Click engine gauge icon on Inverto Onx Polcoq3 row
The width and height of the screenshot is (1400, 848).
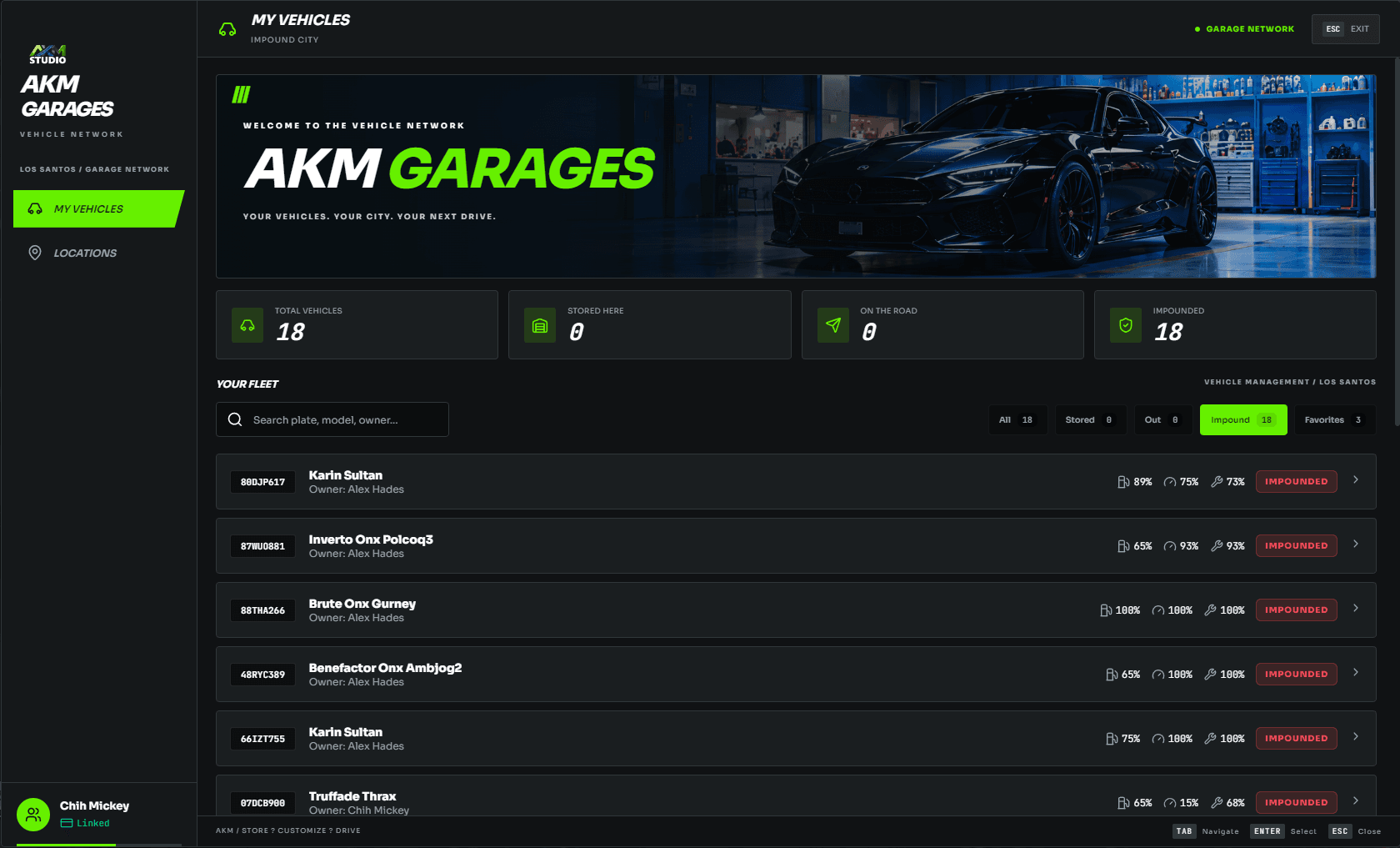[1170, 546]
